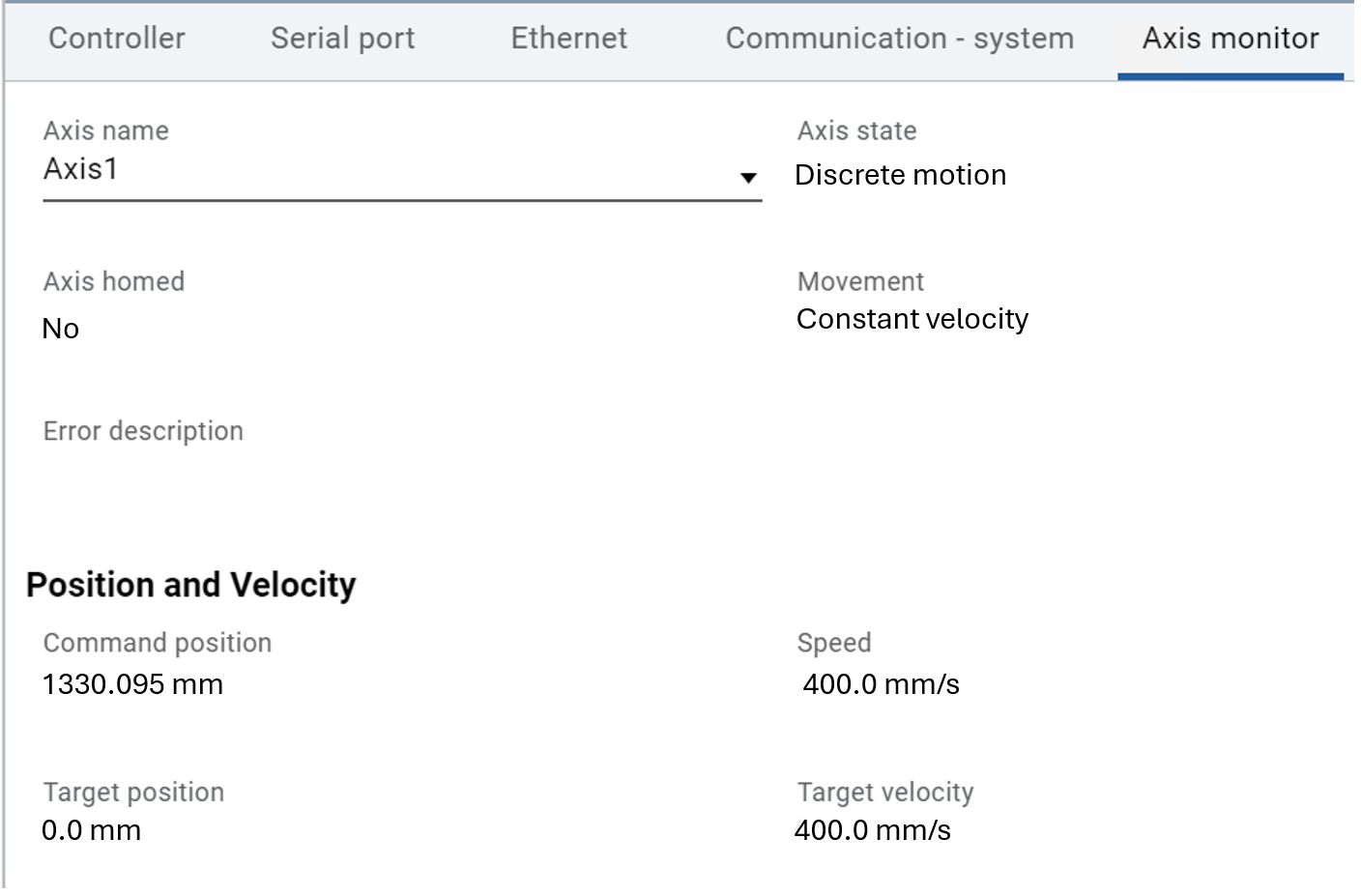The height and width of the screenshot is (896, 1361).
Task: Click the Discrete motion axis state value
Action: pos(900,175)
